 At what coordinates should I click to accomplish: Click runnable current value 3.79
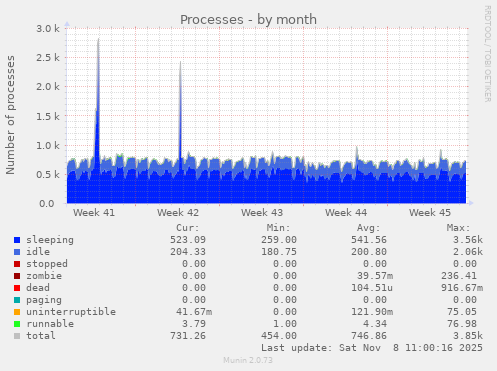[x=194, y=324]
